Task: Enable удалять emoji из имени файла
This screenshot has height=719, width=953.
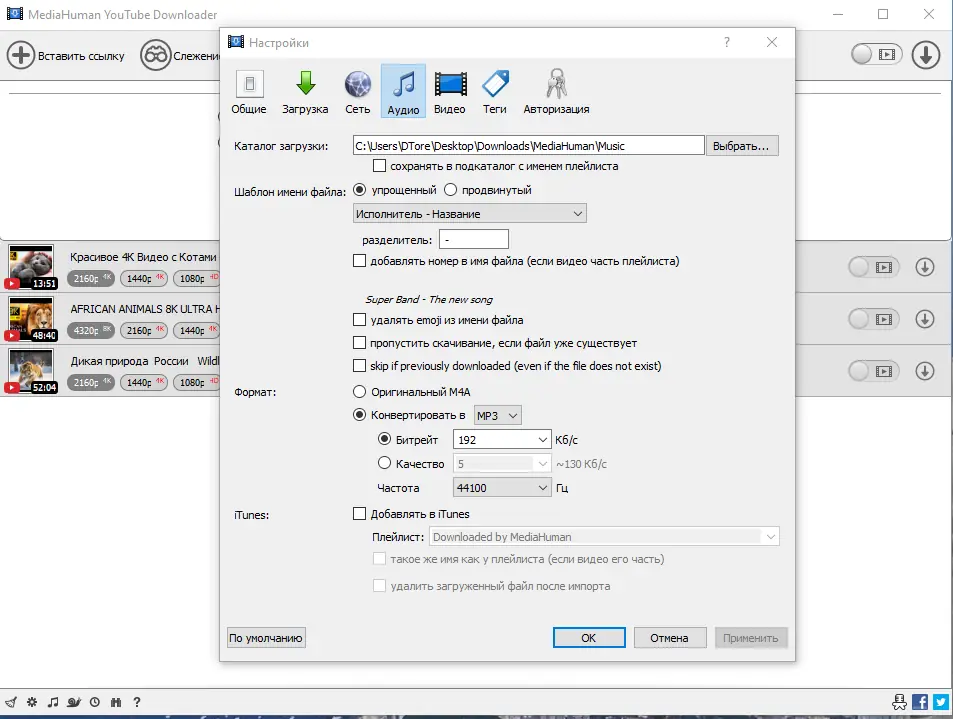Action: point(359,320)
